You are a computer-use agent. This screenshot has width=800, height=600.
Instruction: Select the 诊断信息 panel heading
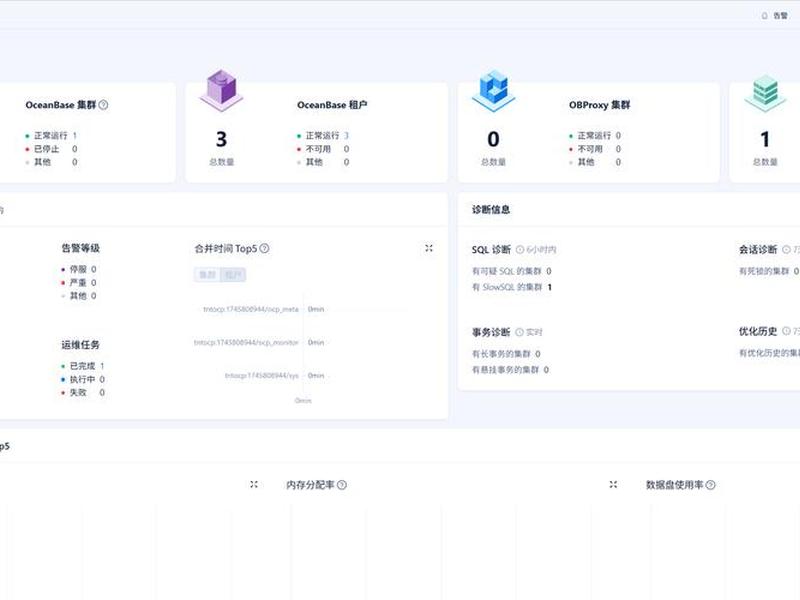pos(491,209)
